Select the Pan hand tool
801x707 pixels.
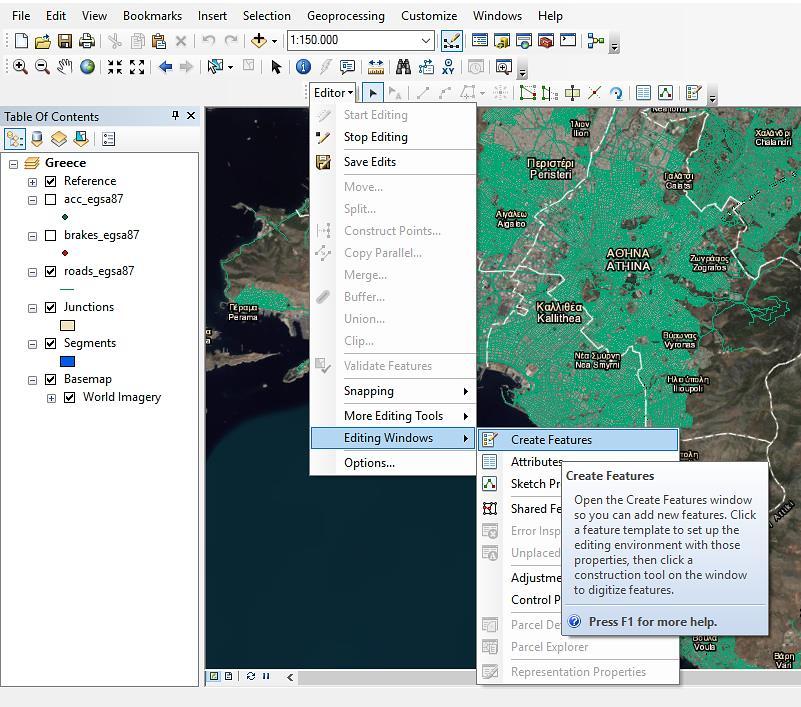64,66
